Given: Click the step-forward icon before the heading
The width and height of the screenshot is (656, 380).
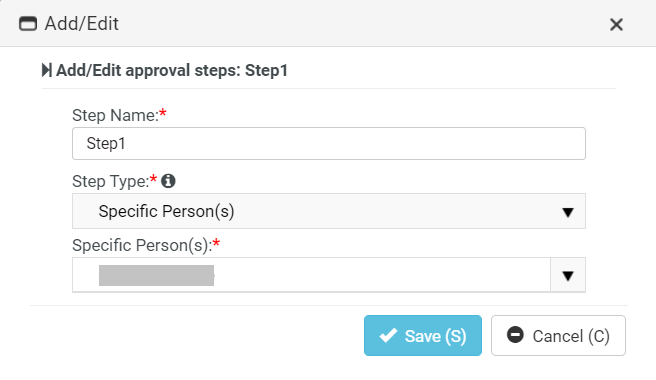Looking at the screenshot, I should (x=46, y=70).
